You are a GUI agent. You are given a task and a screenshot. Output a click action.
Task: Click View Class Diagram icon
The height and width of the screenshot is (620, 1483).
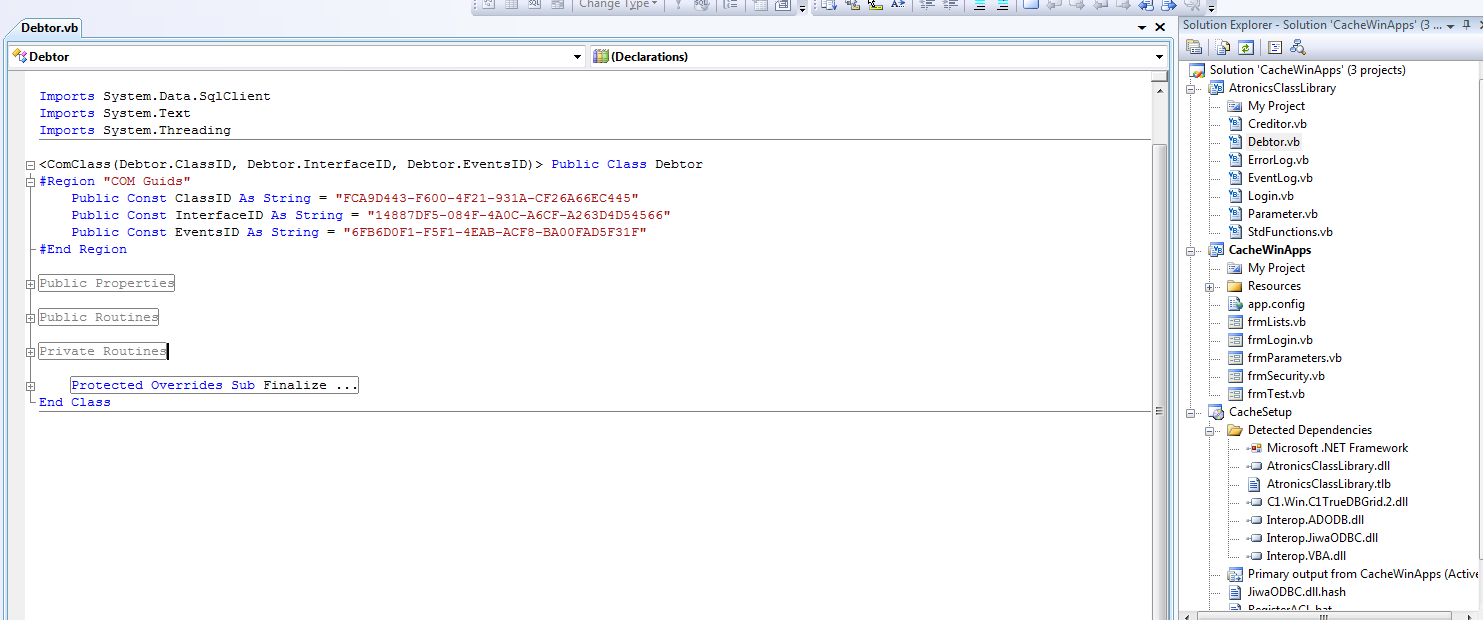tap(1298, 47)
